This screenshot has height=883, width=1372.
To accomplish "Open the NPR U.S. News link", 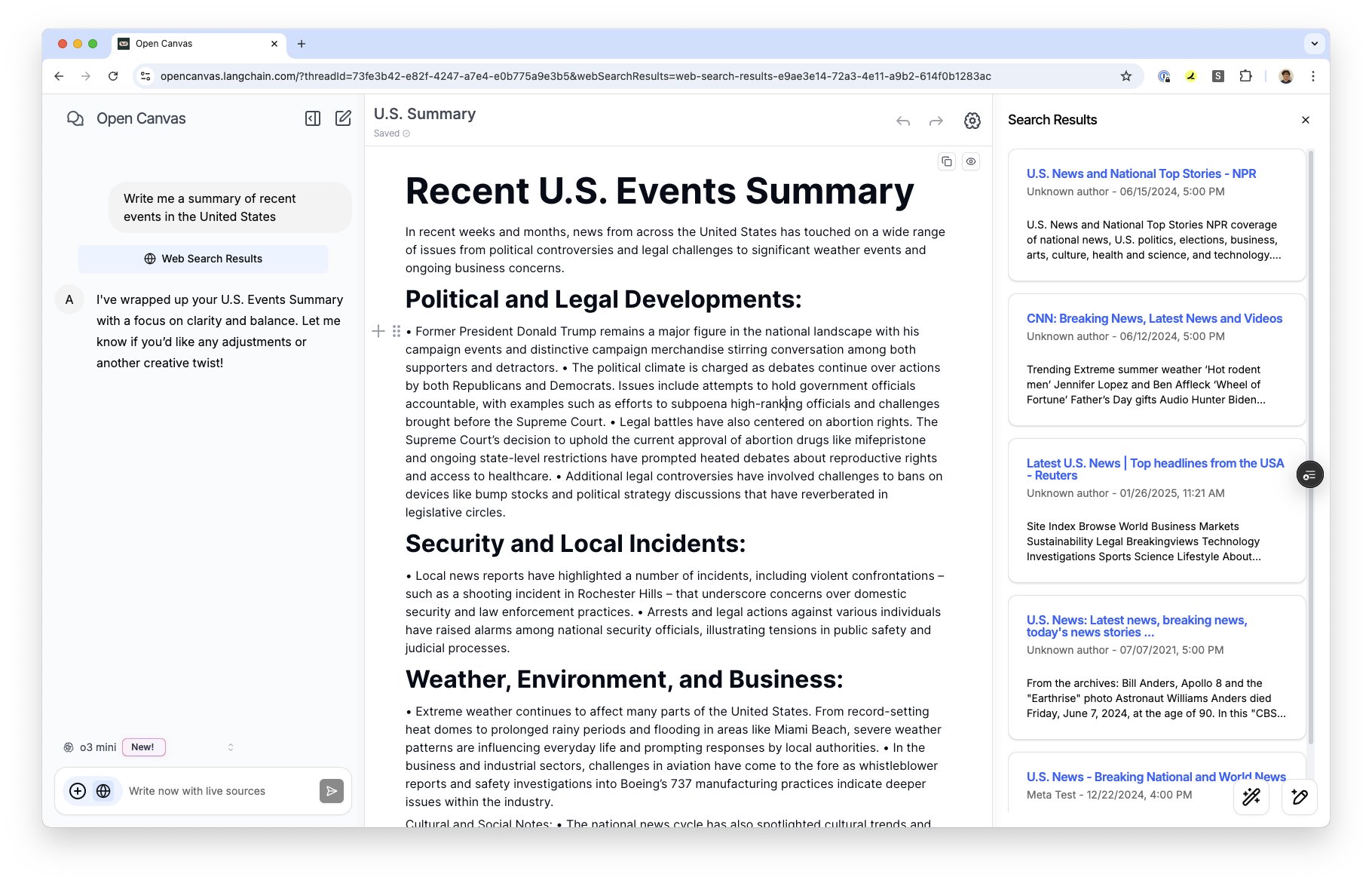I will tap(1141, 173).
